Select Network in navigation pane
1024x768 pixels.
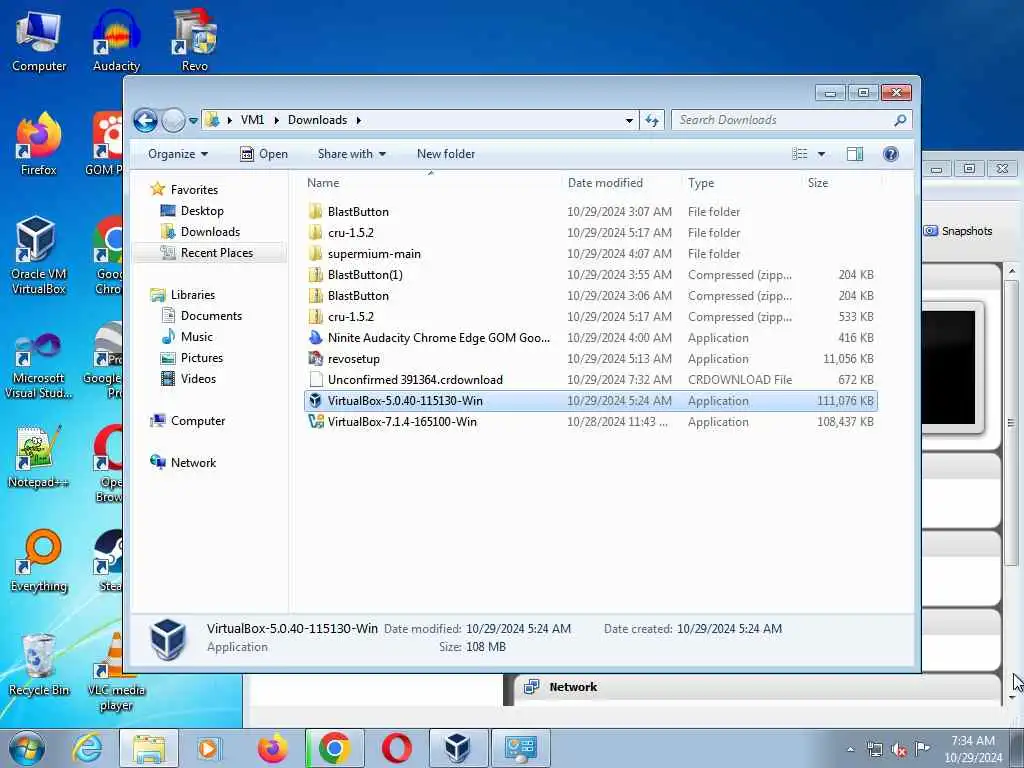[193, 462]
